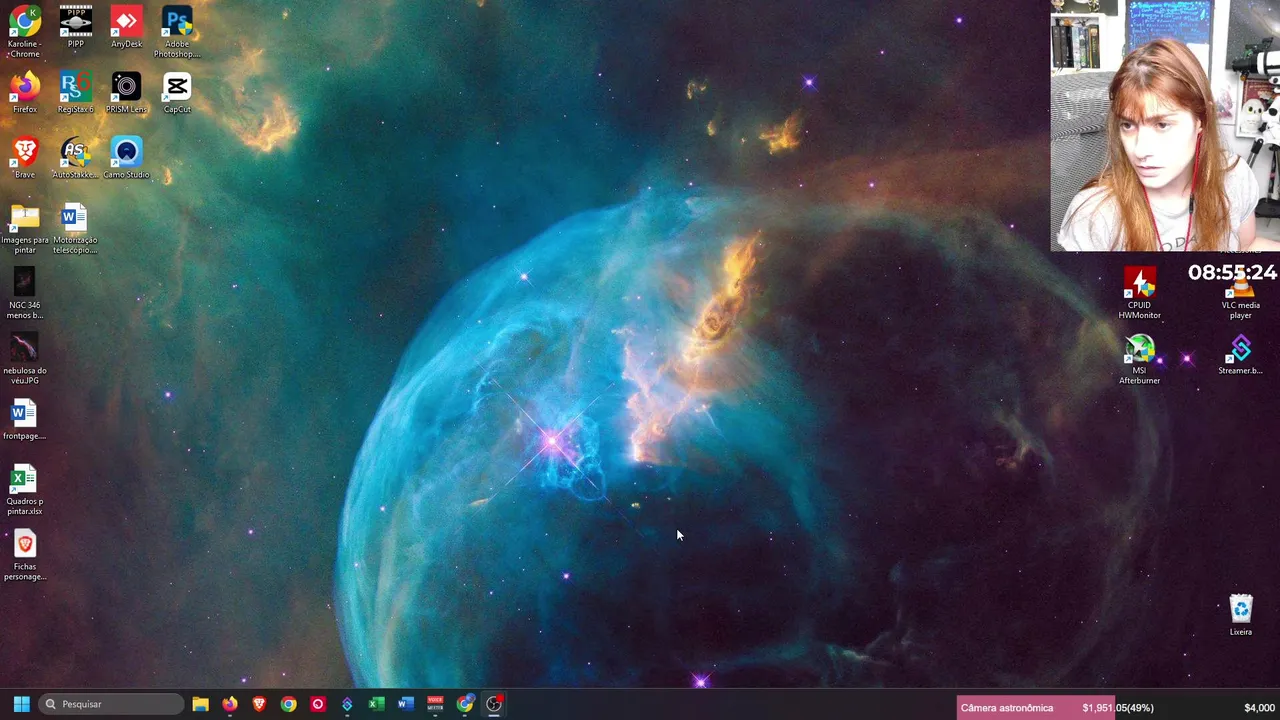
Task: Open Brave browser from the taskbar
Action: [259, 704]
